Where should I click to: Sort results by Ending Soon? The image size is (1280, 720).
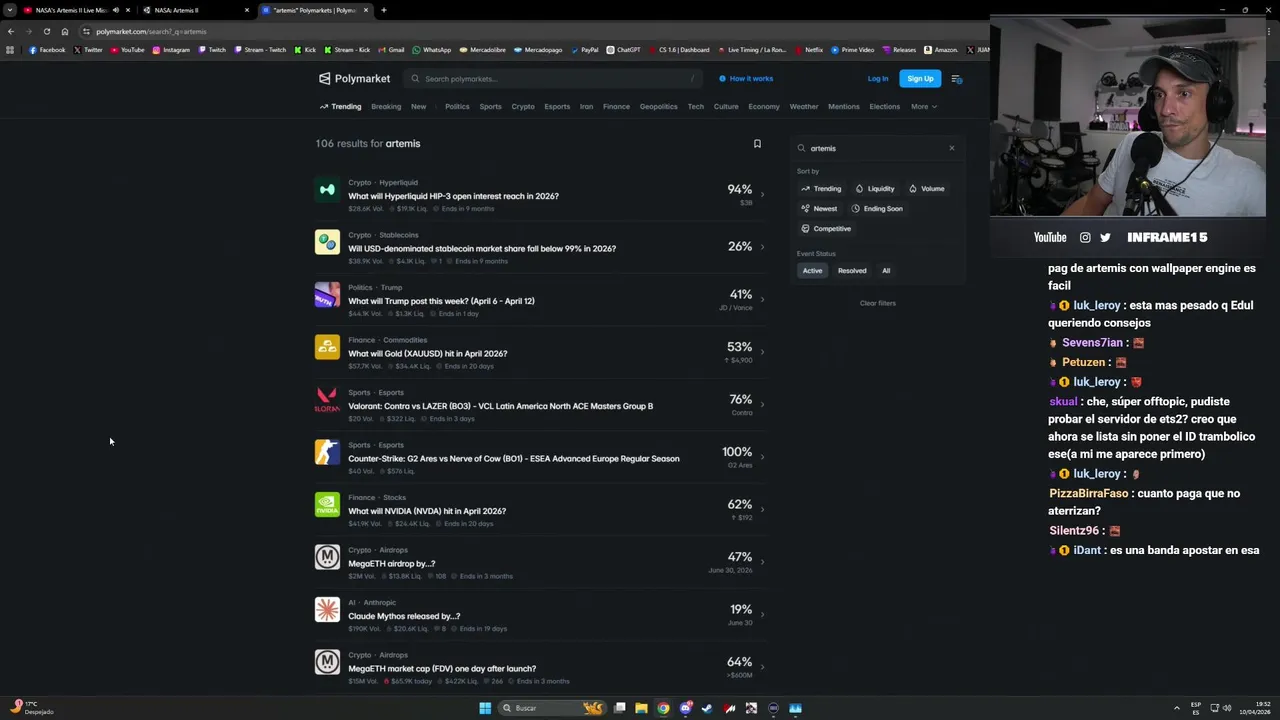click(x=877, y=208)
